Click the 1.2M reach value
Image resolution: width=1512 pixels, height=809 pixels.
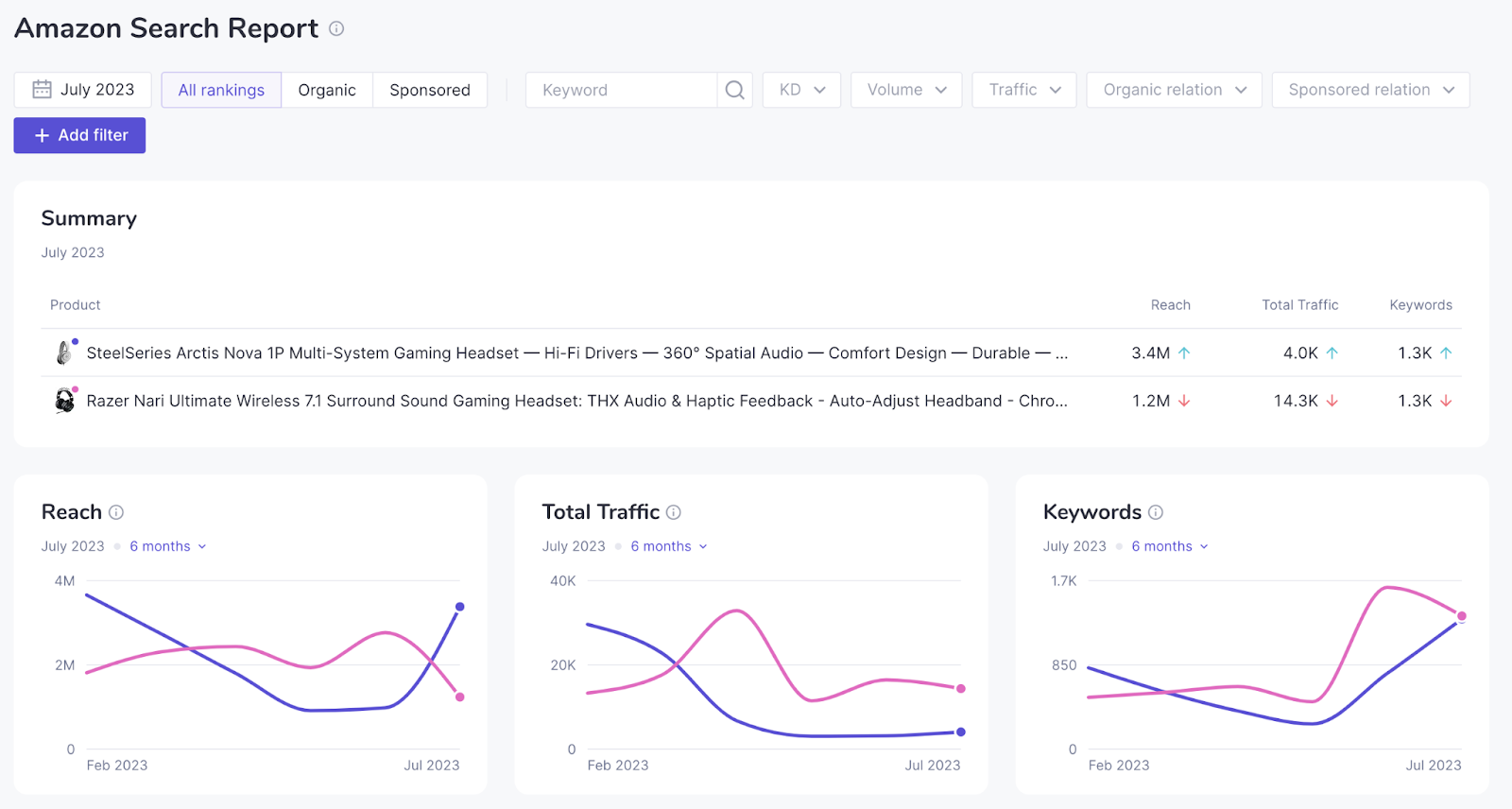click(1151, 401)
